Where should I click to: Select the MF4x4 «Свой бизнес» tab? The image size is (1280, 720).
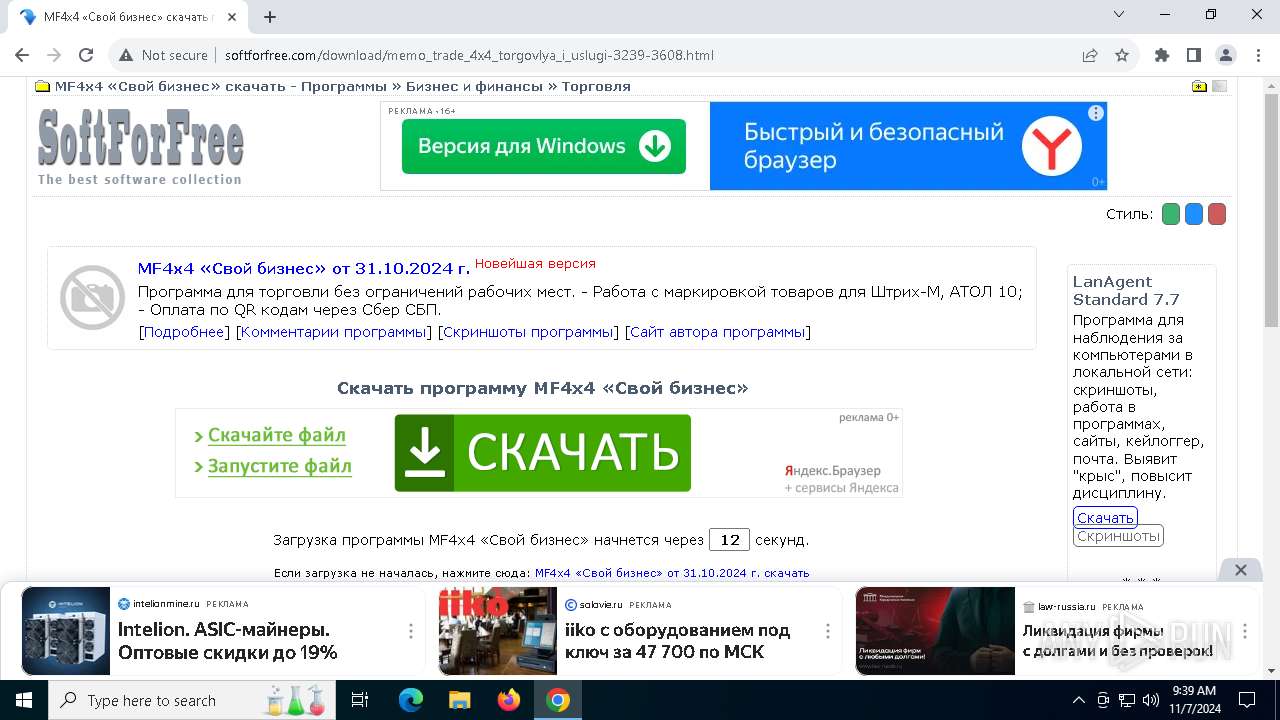coord(128,17)
